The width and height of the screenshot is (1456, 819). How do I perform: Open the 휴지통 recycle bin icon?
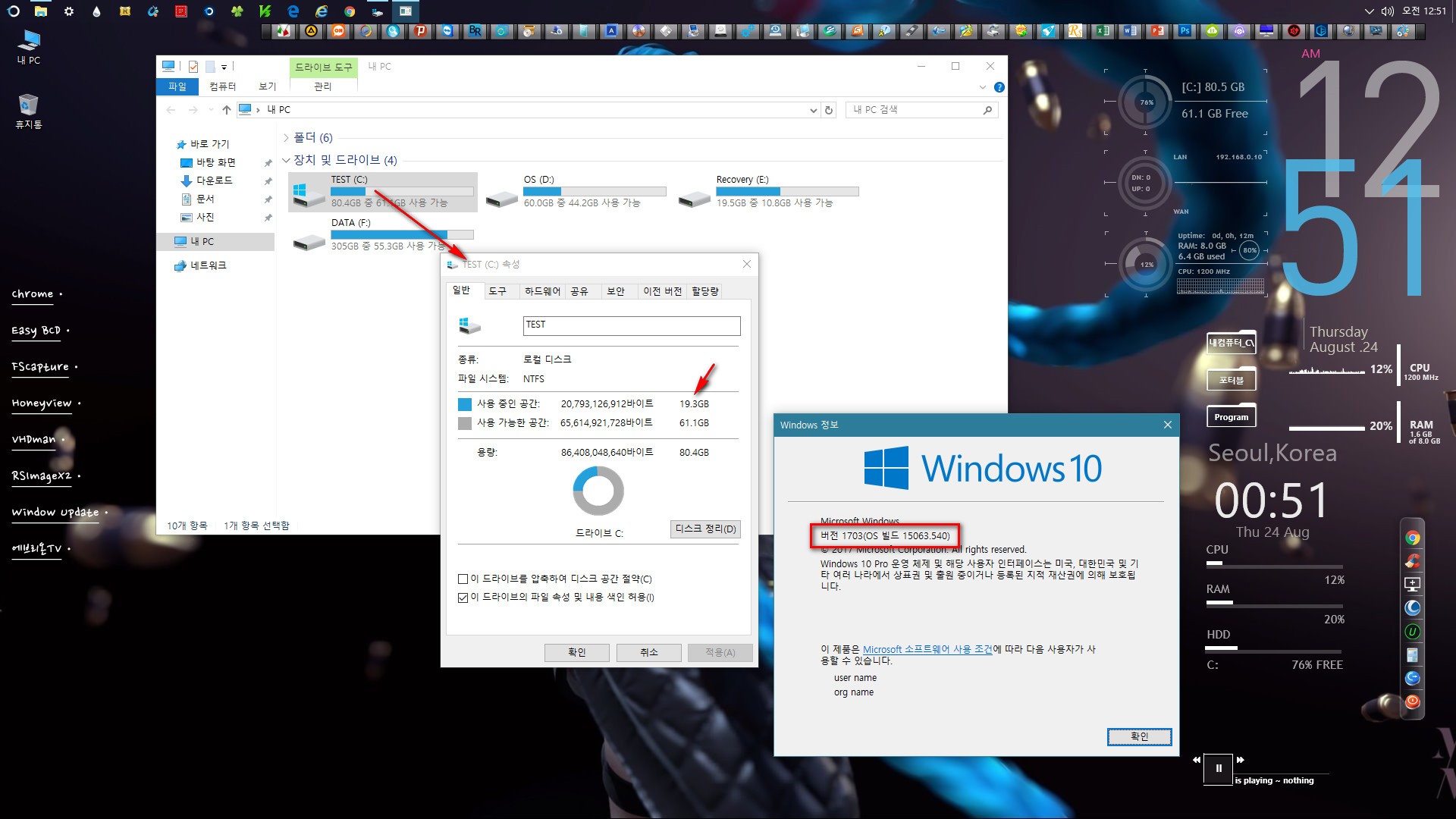29,111
